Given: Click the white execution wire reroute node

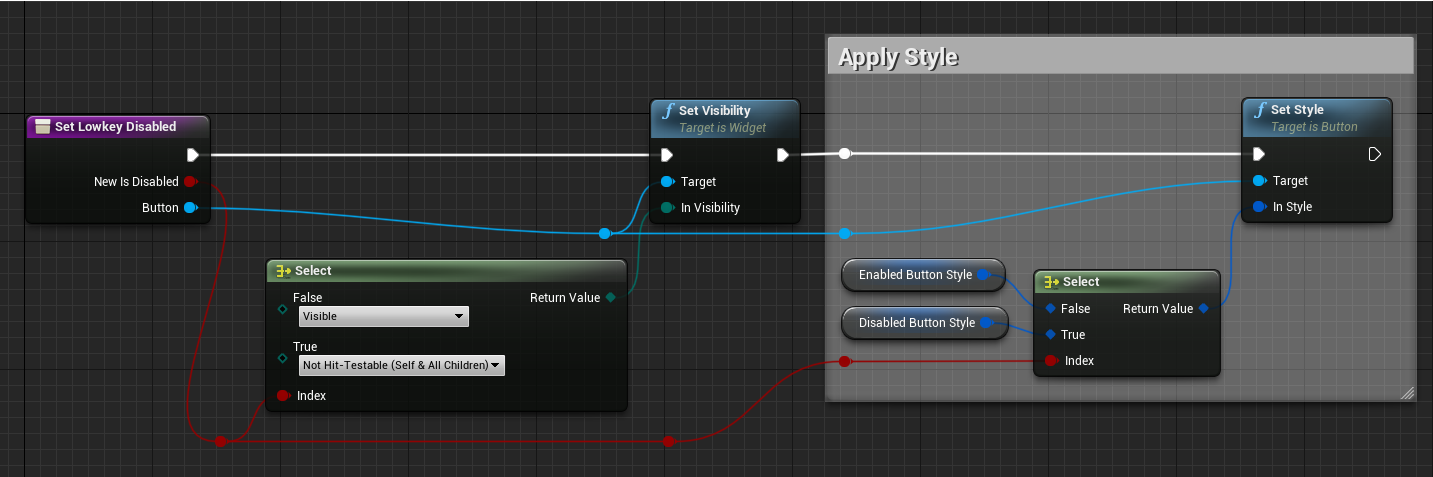Looking at the screenshot, I should (845, 154).
